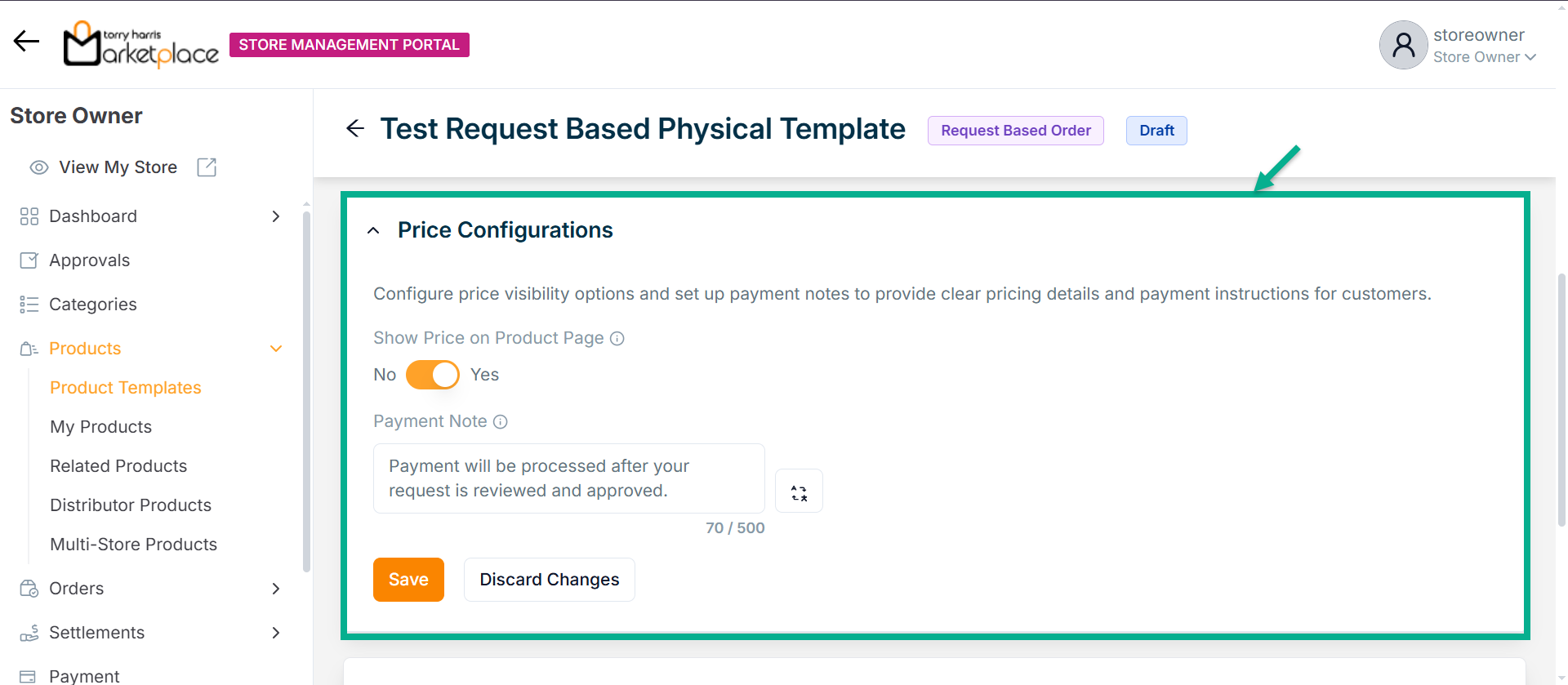Expand the Orders menu chevron

(276, 589)
